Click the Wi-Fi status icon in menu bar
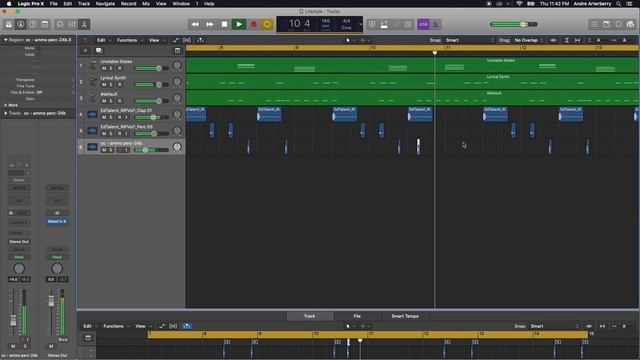 [519, 4]
